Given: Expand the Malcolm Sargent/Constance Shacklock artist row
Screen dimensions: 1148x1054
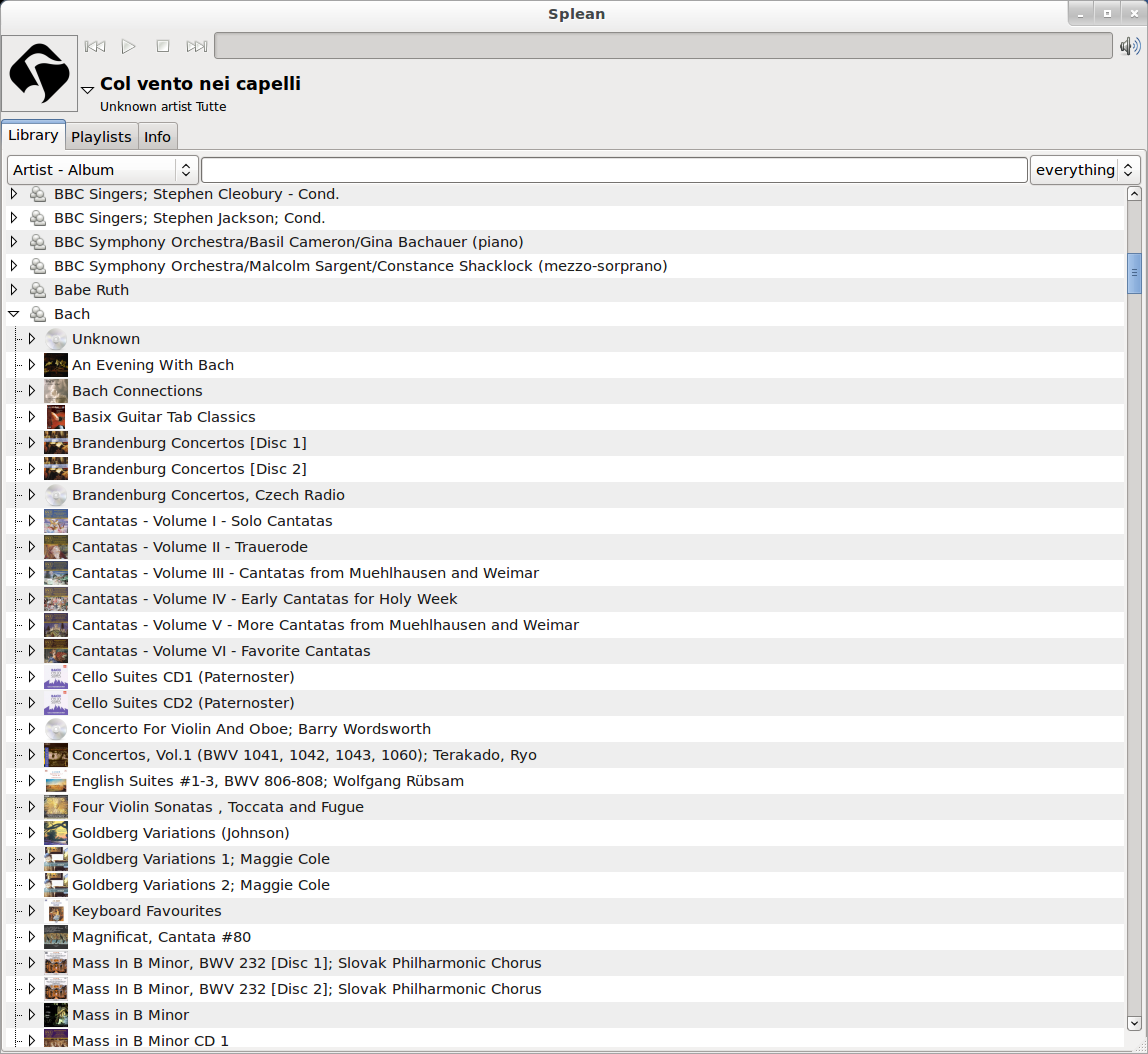Looking at the screenshot, I should click(14, 266).
